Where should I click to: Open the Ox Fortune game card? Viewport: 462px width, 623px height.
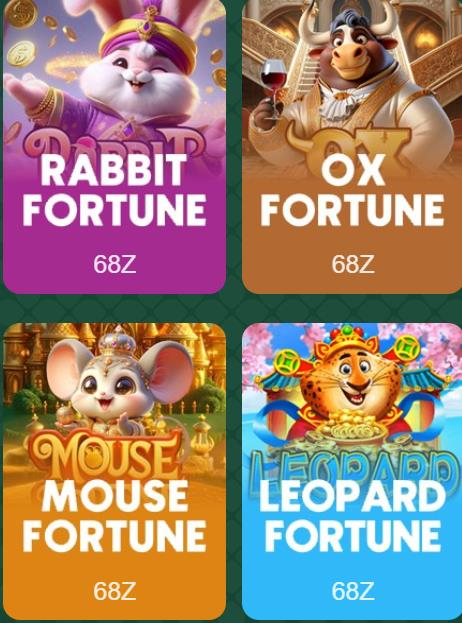pos(352,146)
